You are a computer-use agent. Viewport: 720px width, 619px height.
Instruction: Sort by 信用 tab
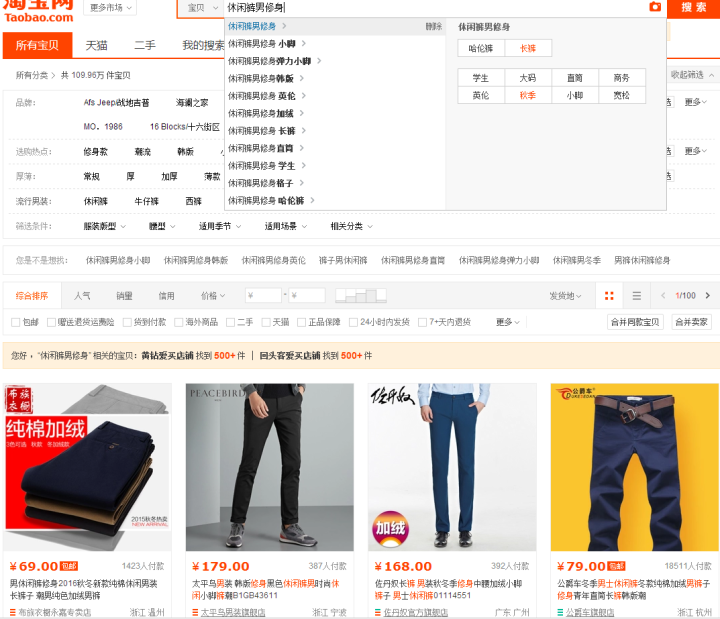(x=166, y=296)
